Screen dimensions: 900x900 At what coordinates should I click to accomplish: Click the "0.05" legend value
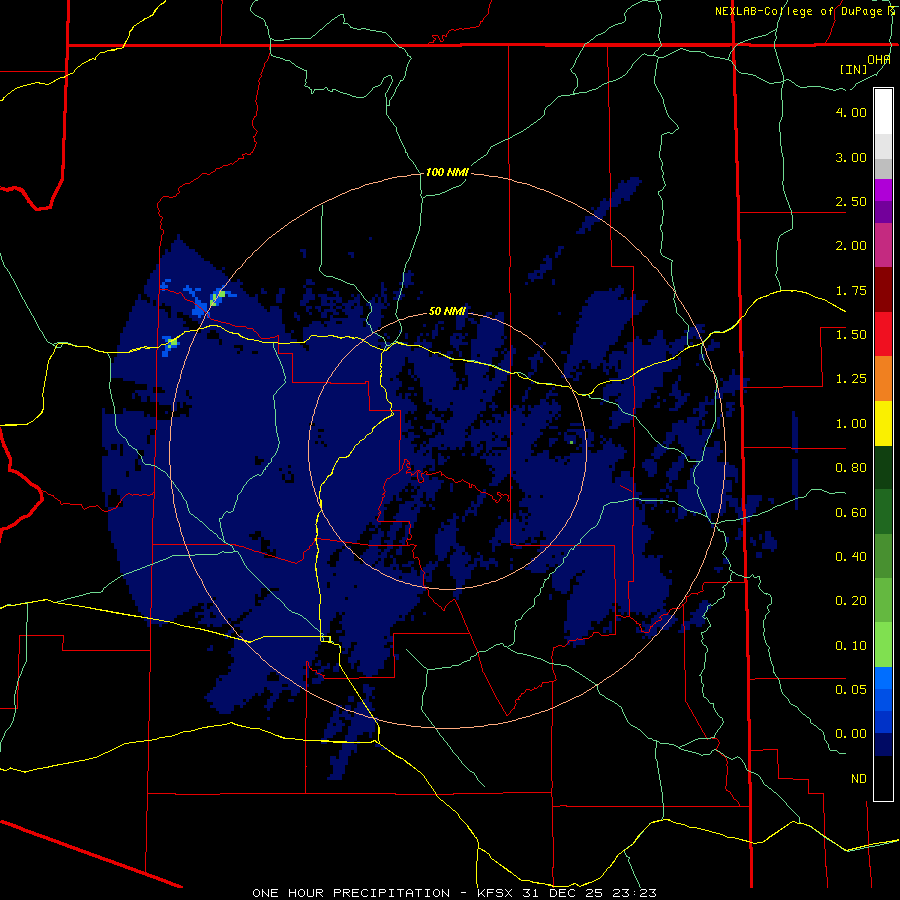851,690
